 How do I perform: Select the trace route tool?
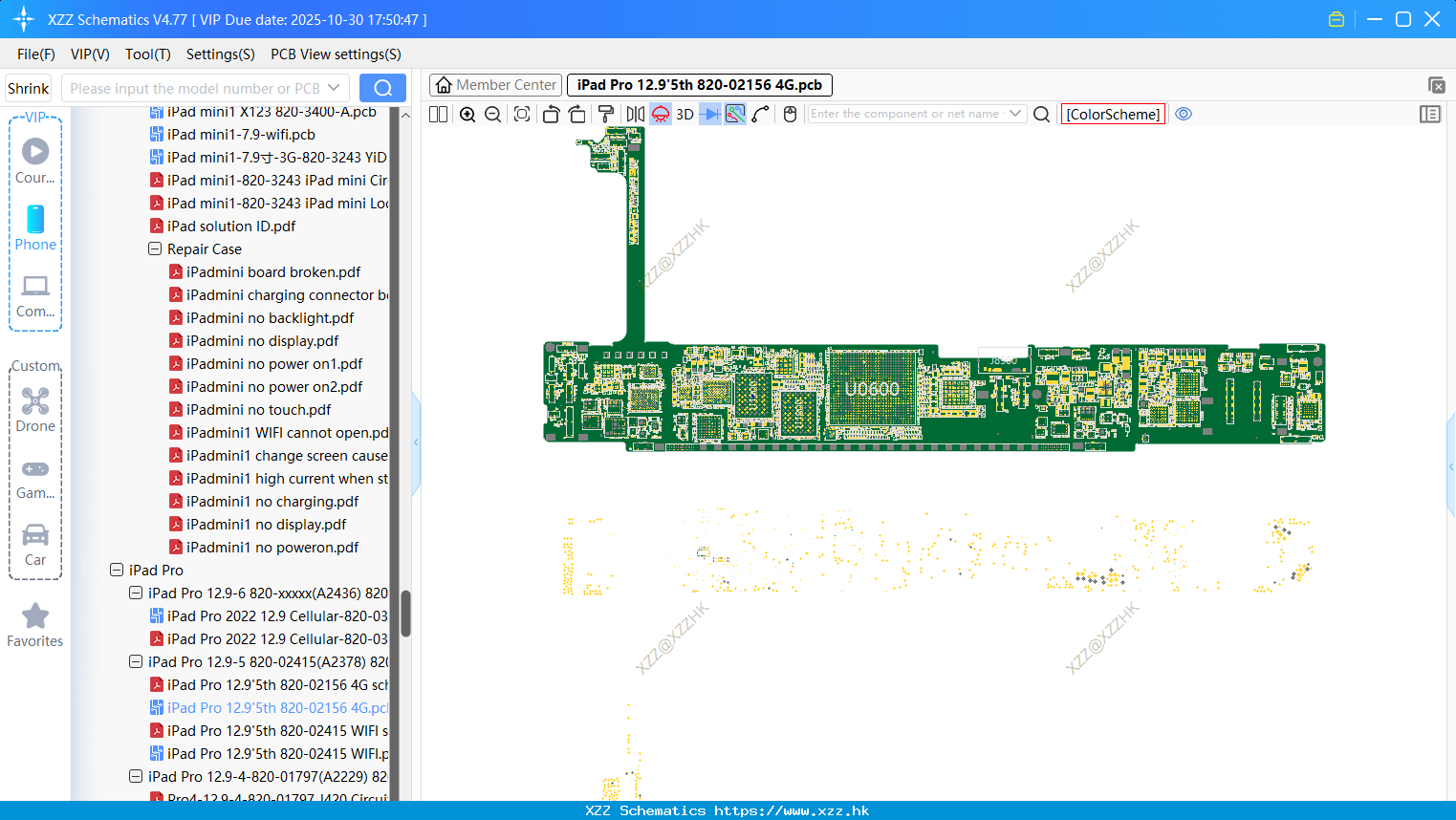761,114
